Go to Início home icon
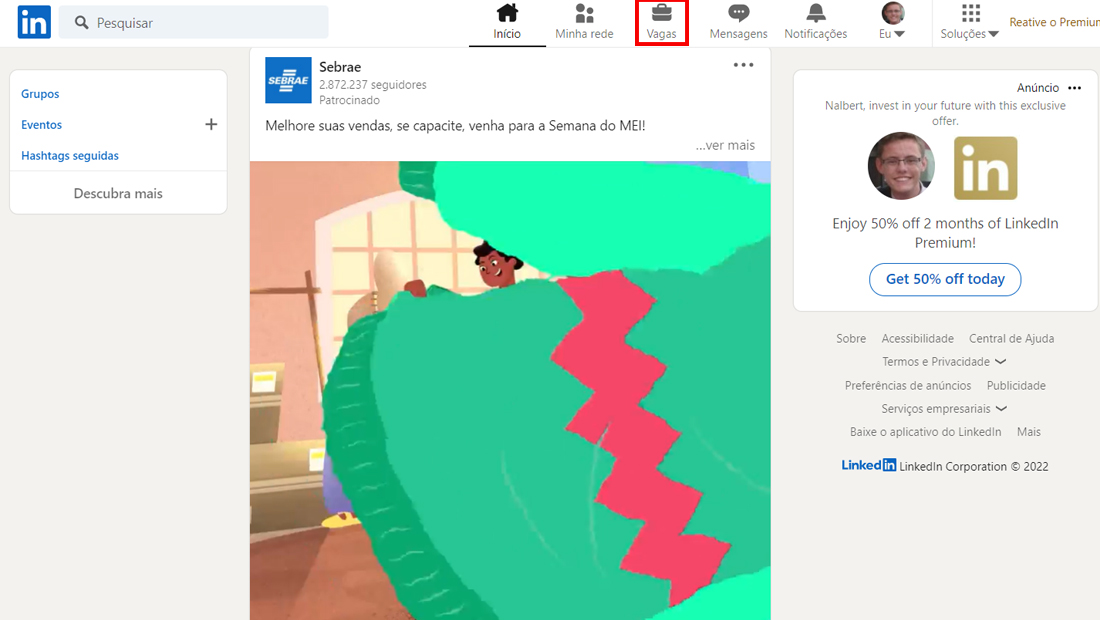Screen dimensions: 1100x620 pyautogui.click(x=507, y=13)
